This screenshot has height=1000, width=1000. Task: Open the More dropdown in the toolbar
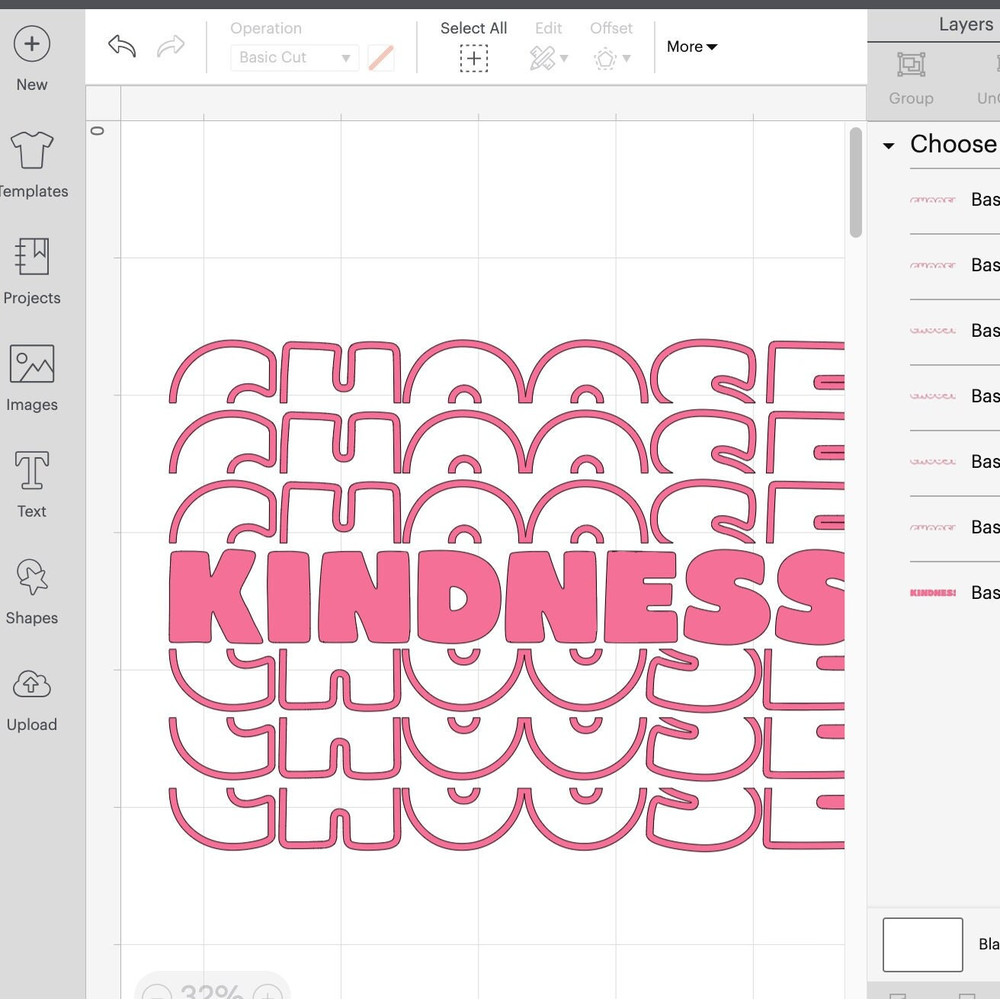click(x=691, y=46)
